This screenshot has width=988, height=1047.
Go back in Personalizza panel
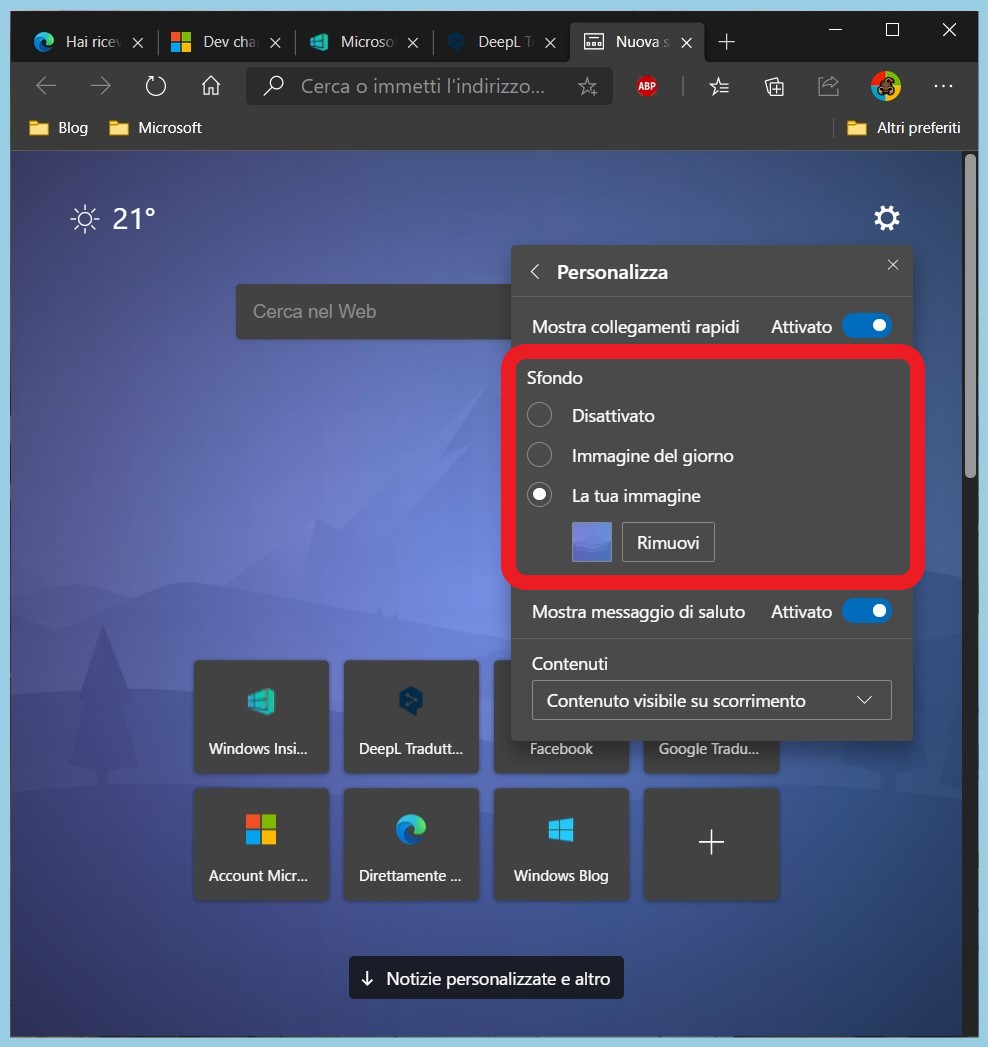[535, 272]
